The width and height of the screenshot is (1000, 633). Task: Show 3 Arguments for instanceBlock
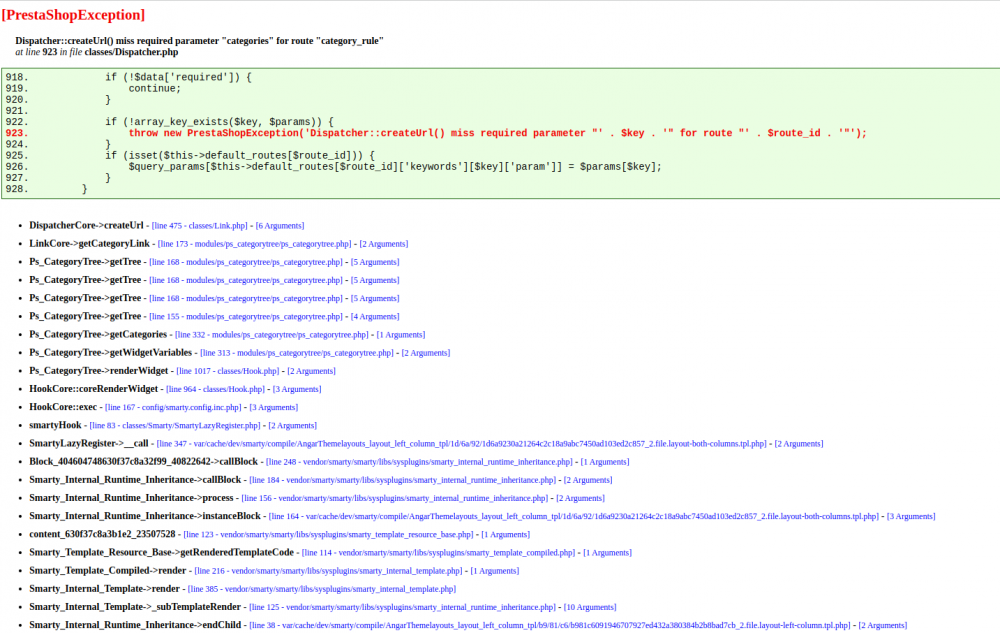(911, 516)
